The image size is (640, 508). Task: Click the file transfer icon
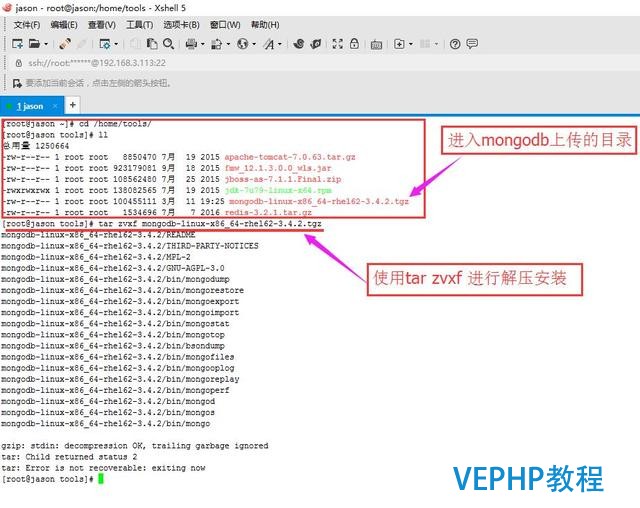click(x=216, y=44)
